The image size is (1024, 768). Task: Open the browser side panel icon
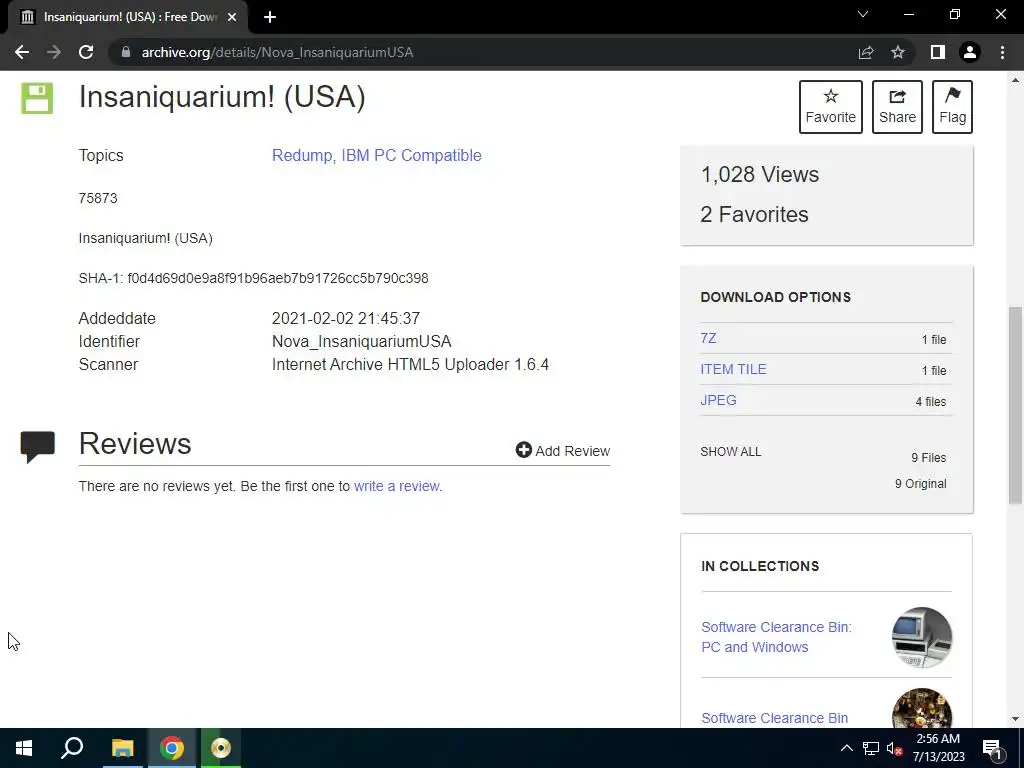click(938, 52)
